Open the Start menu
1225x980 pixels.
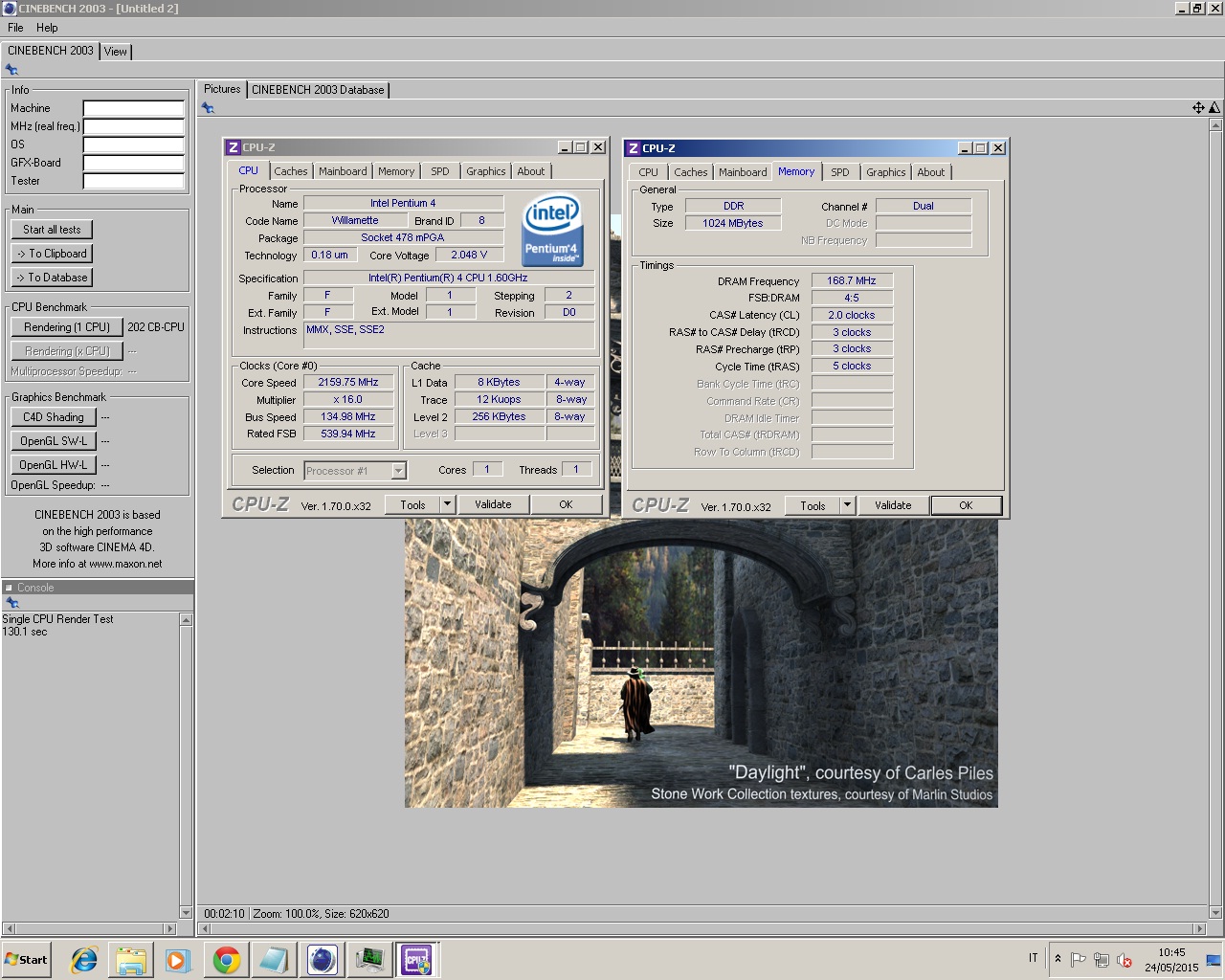tap(26, 960)
